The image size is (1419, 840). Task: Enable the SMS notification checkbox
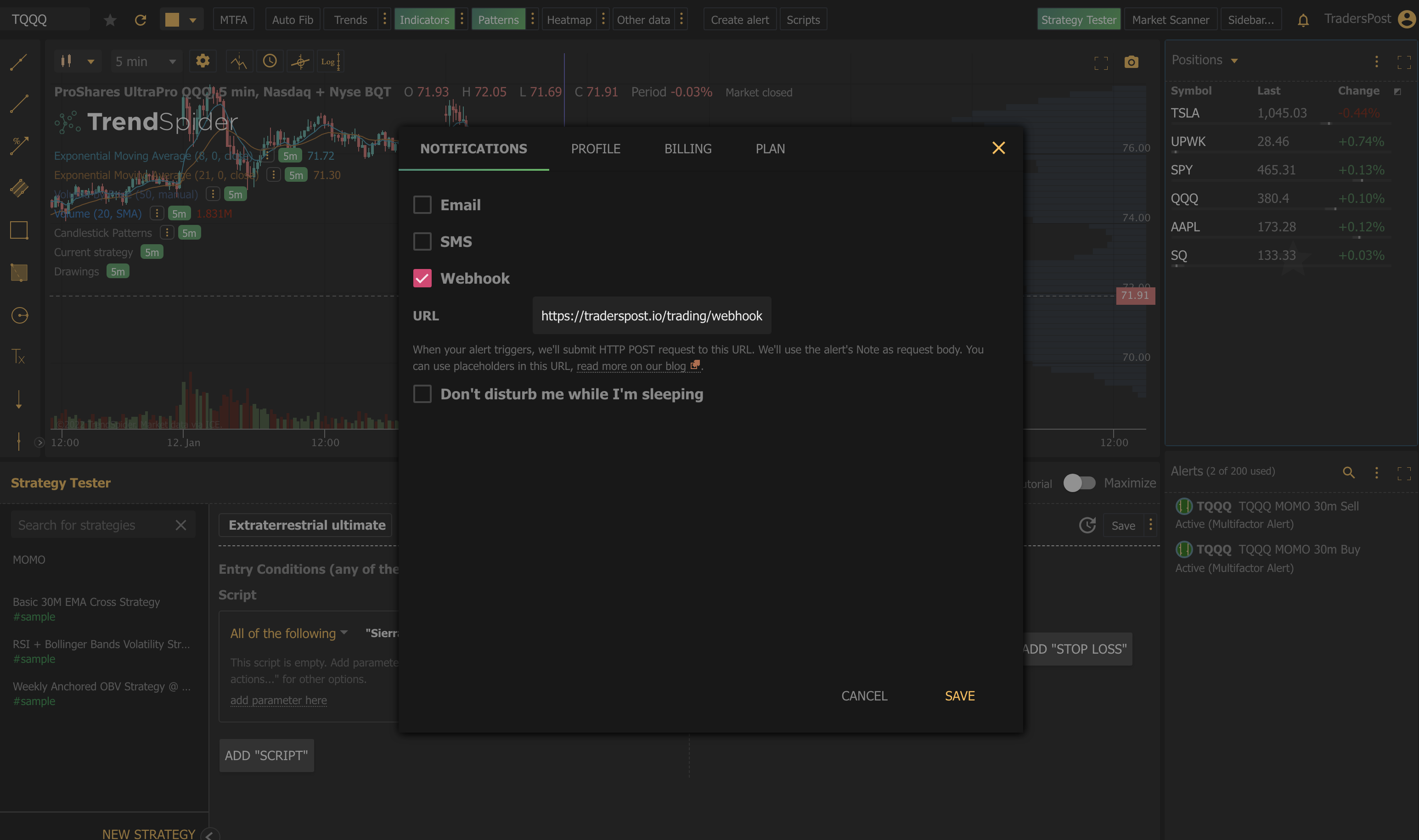click(x=422, y=241)
